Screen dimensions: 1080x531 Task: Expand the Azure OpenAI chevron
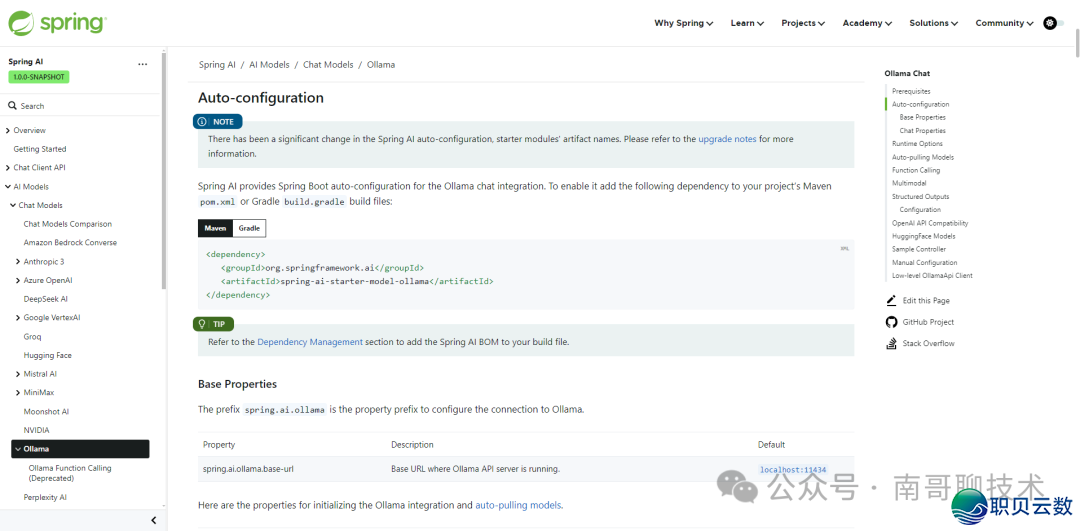pyautogui.click(x=17, y=280)
